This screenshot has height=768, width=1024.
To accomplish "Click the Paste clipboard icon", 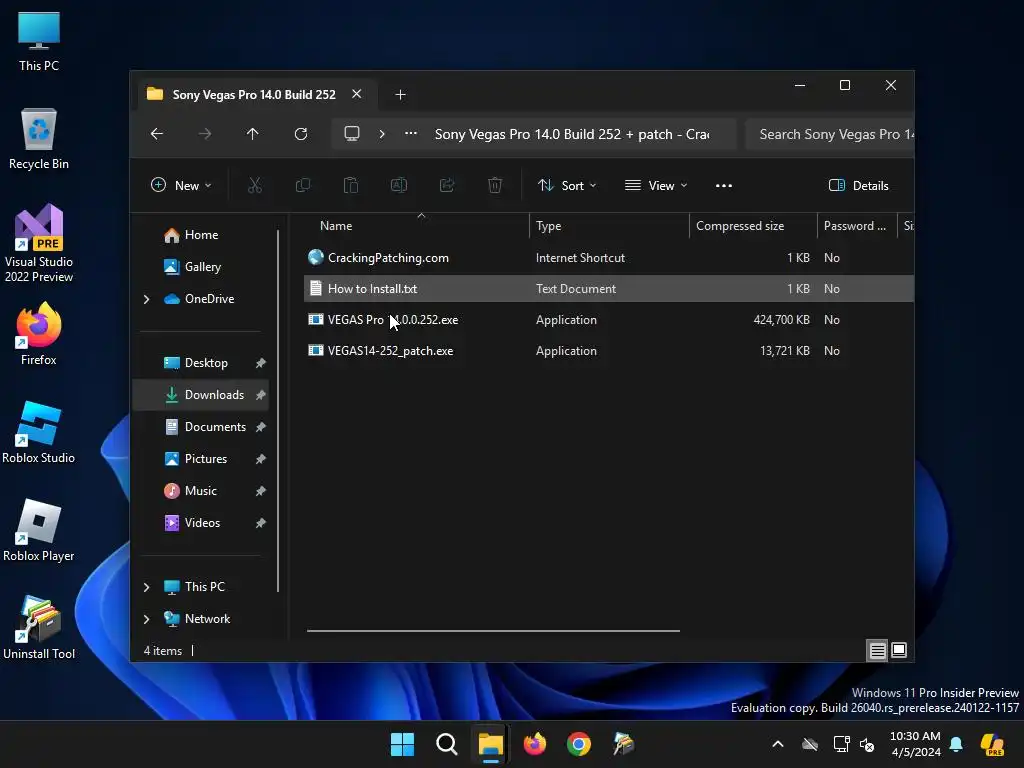I will pos(351,185).
